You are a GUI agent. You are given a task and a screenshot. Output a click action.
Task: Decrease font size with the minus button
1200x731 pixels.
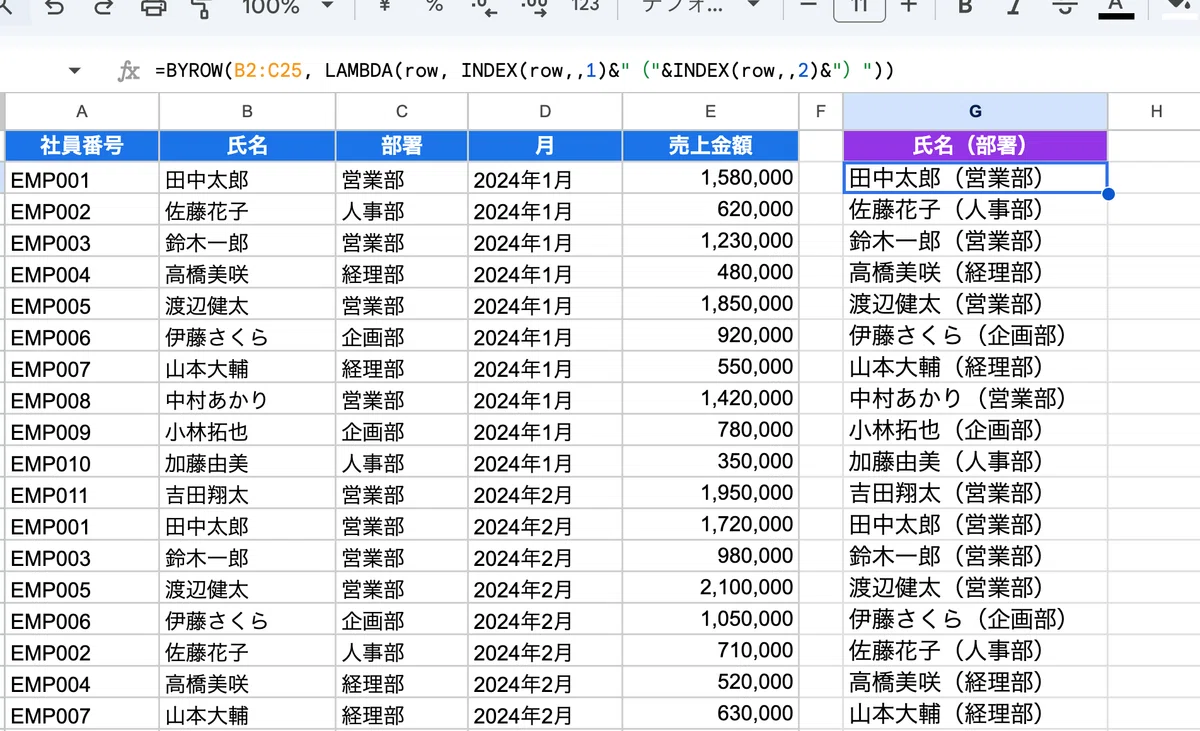tap(808, 6)
